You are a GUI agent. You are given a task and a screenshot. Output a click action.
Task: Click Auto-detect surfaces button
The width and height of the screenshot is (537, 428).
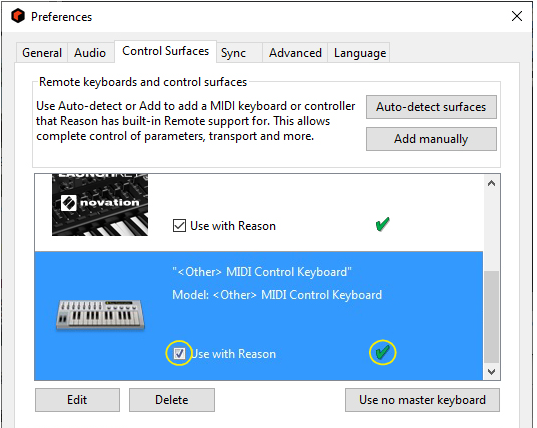tap(431, 107)
